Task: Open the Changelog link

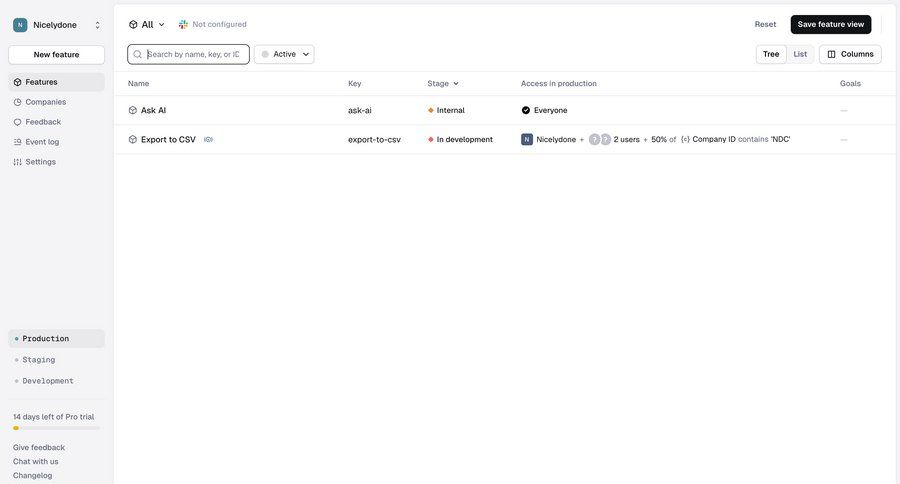Action: pos(32,475)
